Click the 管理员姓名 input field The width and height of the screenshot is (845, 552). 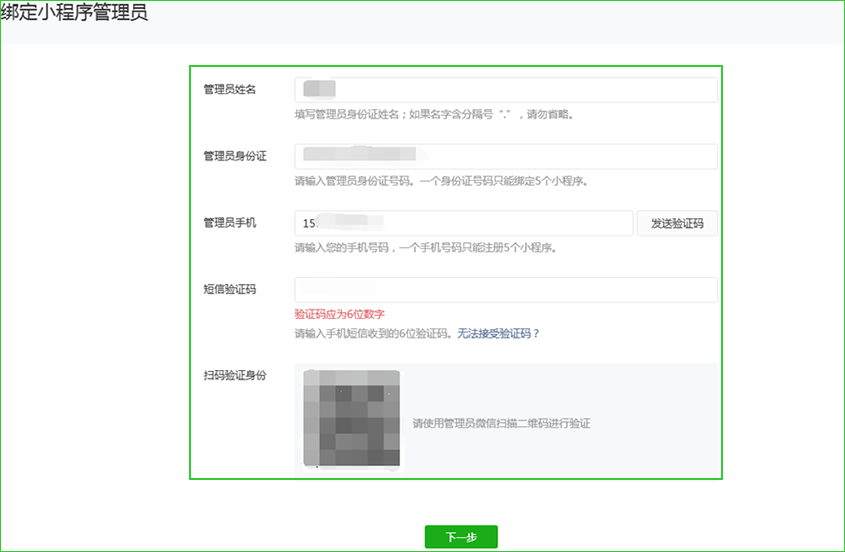coord(506,90)
